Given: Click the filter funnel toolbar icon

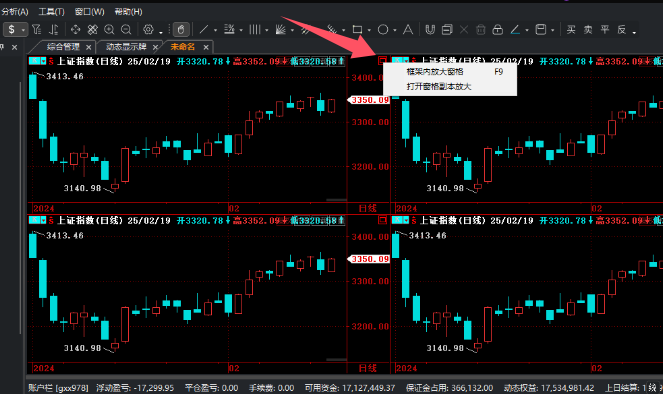Looking at the screenshot, I should tap(37, 30).
